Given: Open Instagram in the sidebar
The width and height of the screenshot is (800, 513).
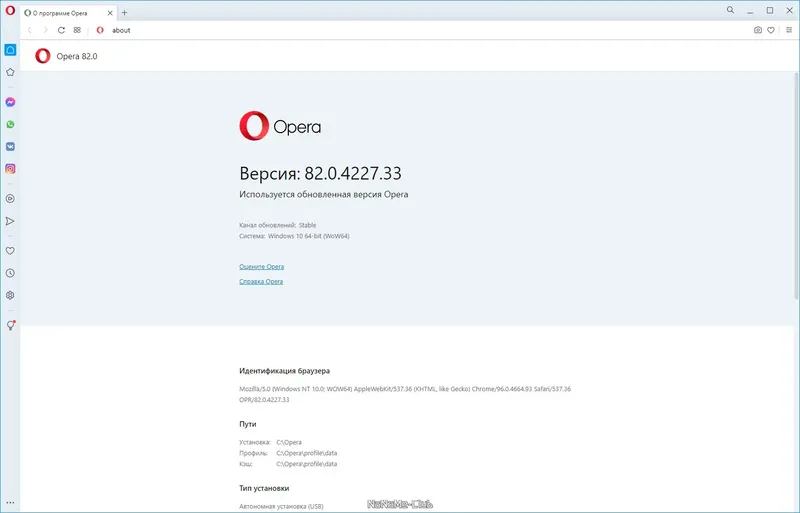Looking at the screenshot, I should click(10, 169).
